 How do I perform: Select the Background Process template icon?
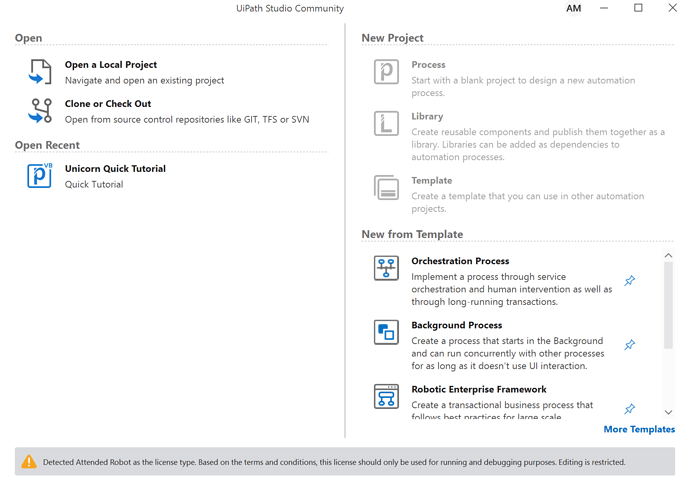[x=386, y=332]
